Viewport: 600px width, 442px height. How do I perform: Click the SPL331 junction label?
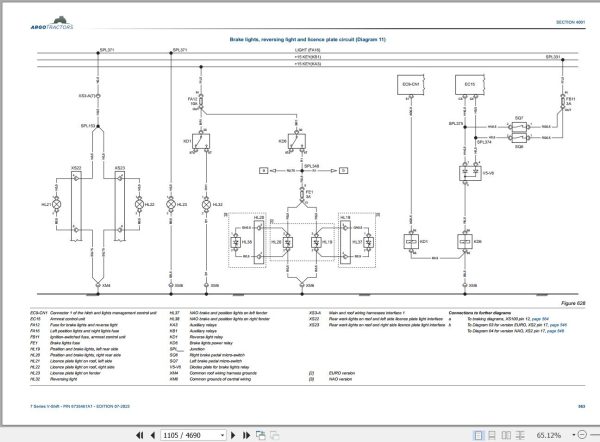tap(553, 57)
